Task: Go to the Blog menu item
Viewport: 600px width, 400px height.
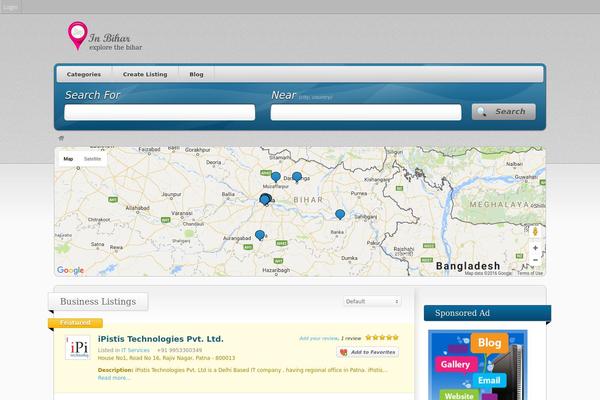Action: tap(196, 74)
